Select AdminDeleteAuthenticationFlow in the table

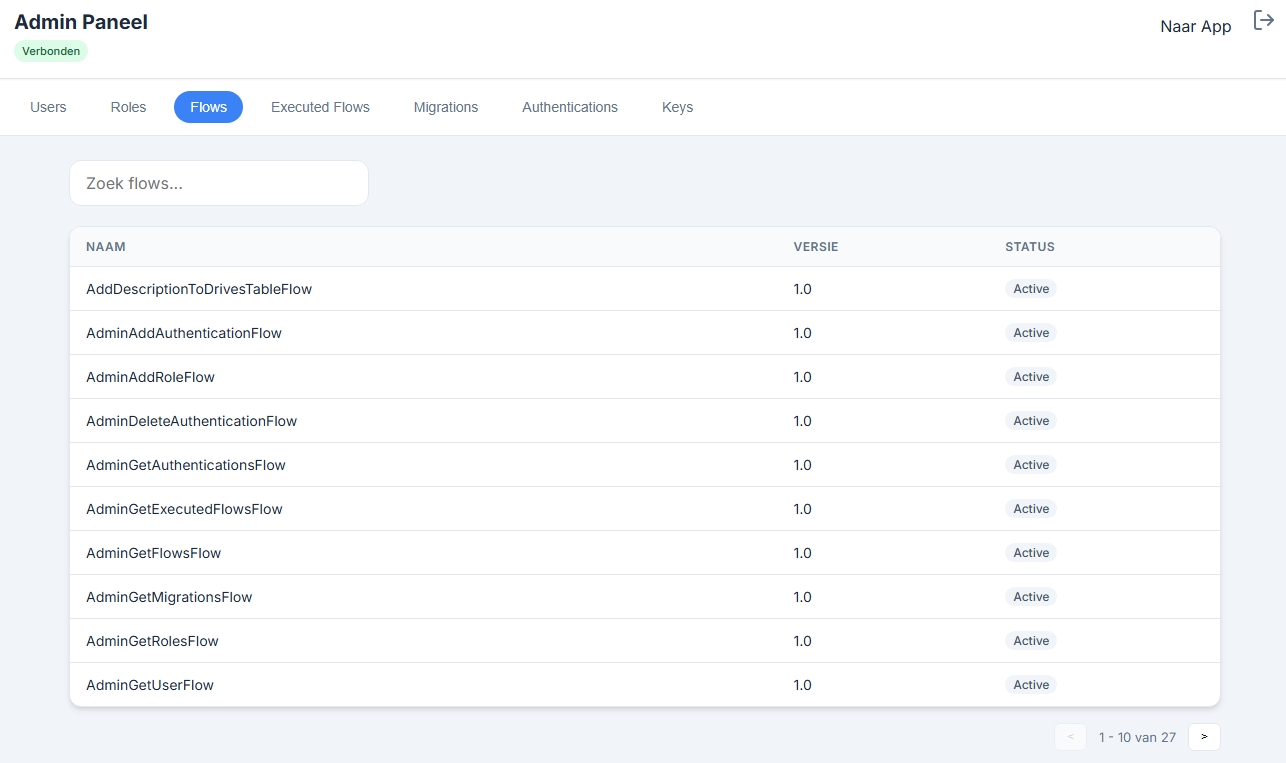coord(191,421)
